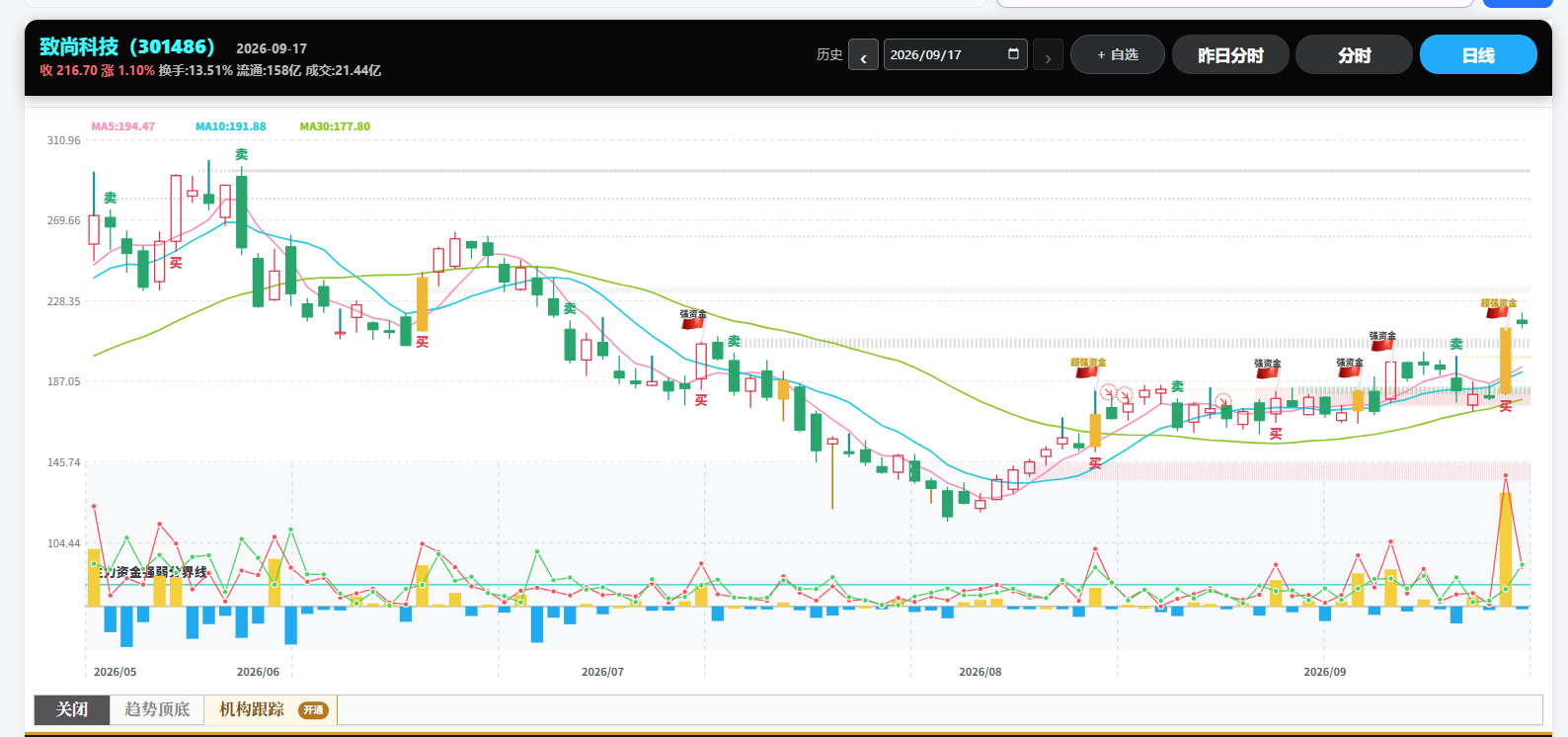The height and width of the screenshot is (737, 1568).
Task: Click the top 卖 signal at June peak
Action: click(x=242, y=154)
